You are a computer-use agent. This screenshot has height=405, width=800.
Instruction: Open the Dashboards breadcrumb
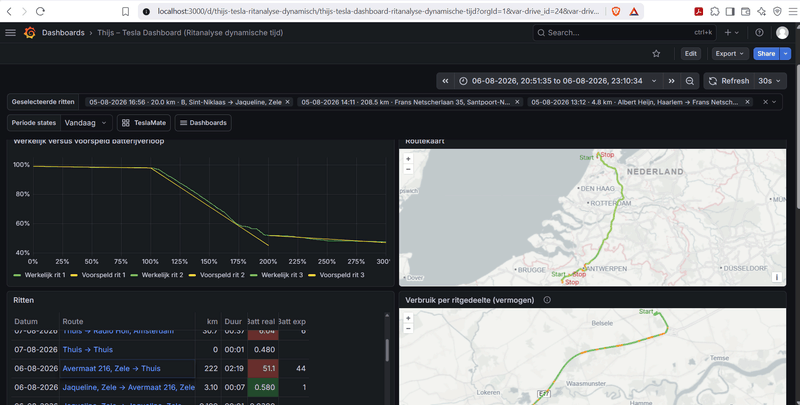[x=63, y=33]
